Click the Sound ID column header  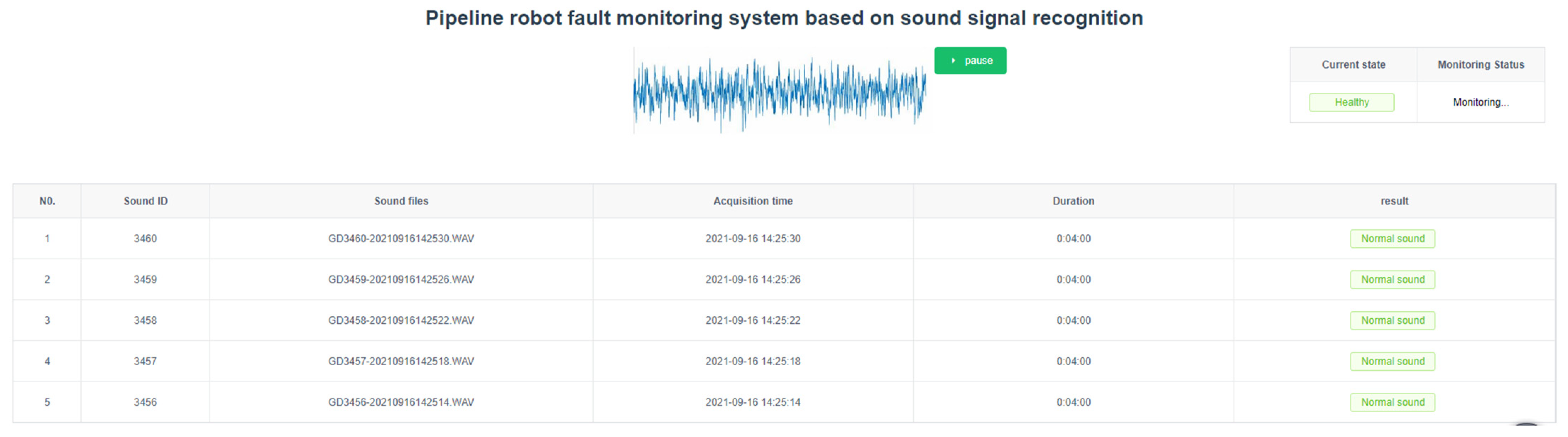(146, 201)
